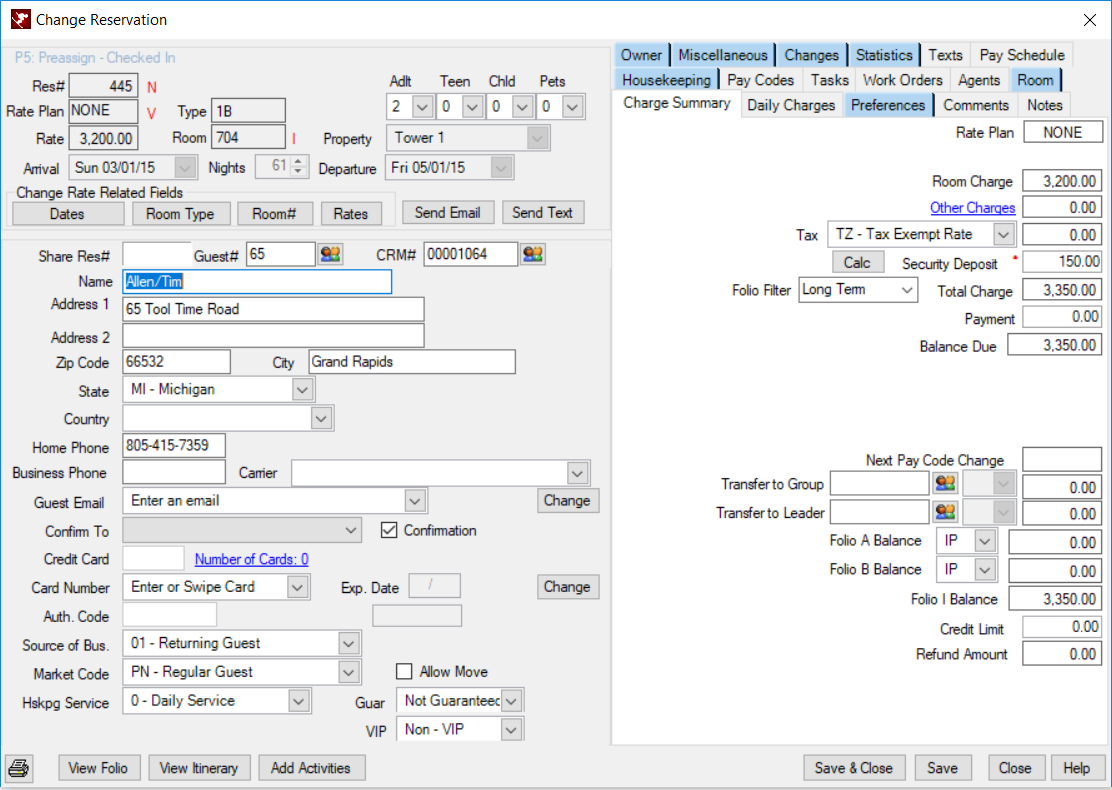
Task: Click the Change button beside Guest Email
Action: click(x=567, y=500)
